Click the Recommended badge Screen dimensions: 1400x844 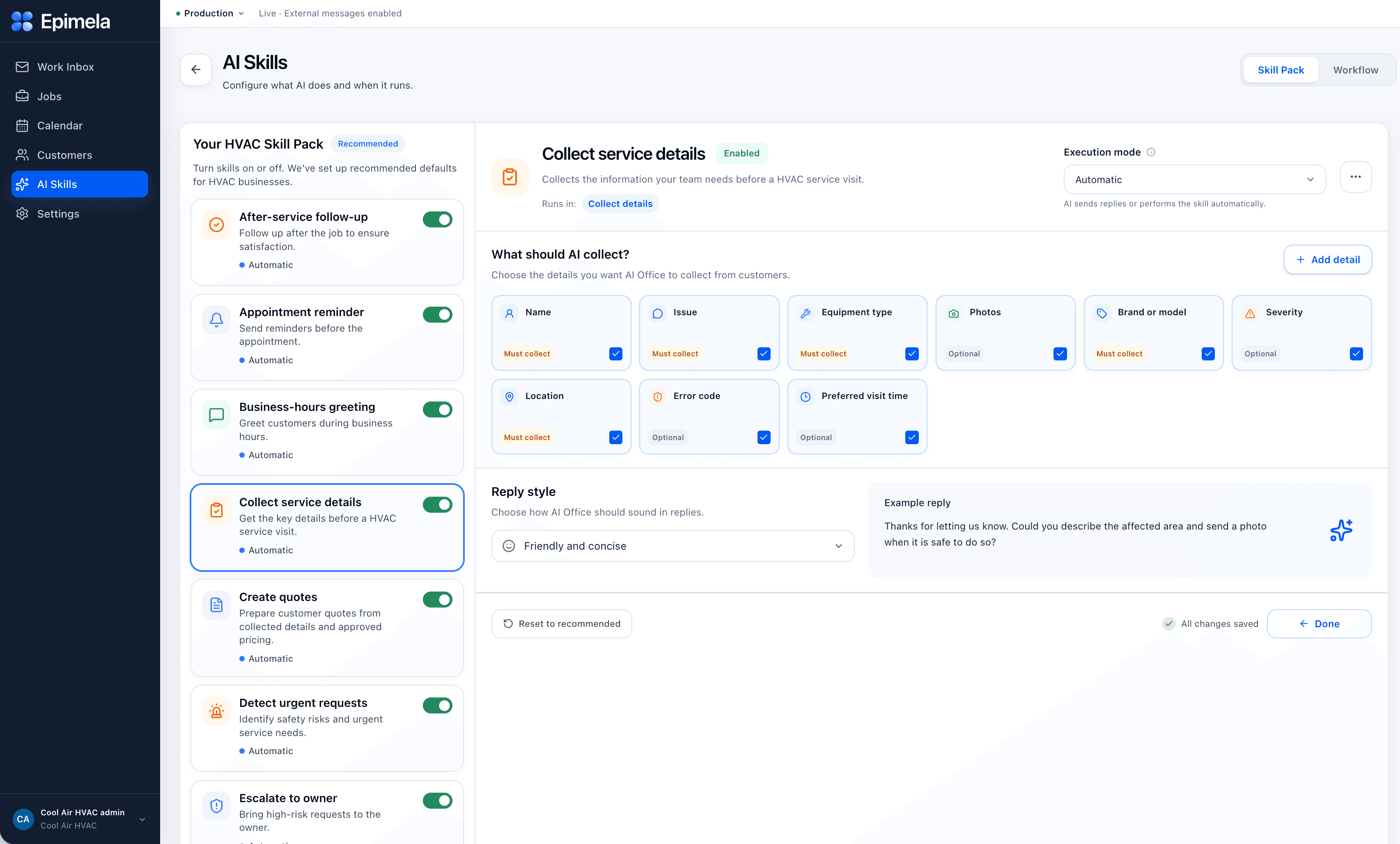point(367,144)
